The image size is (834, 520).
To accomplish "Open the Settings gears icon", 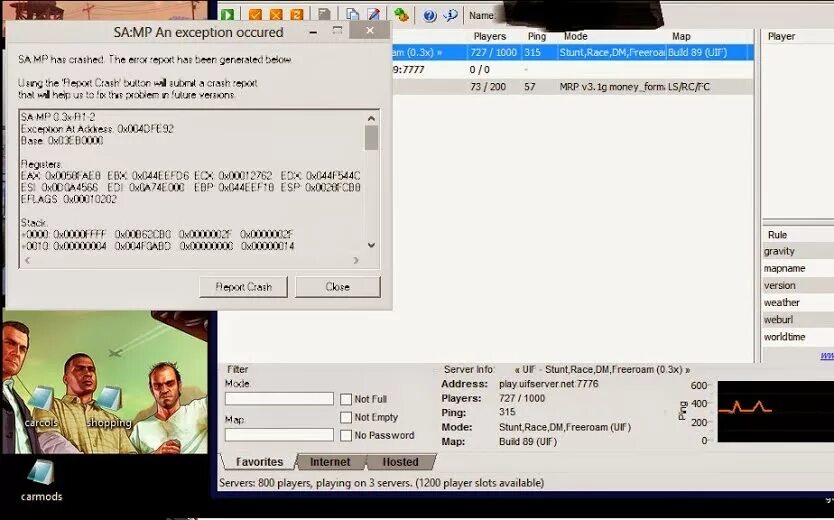I will [402, 15].
